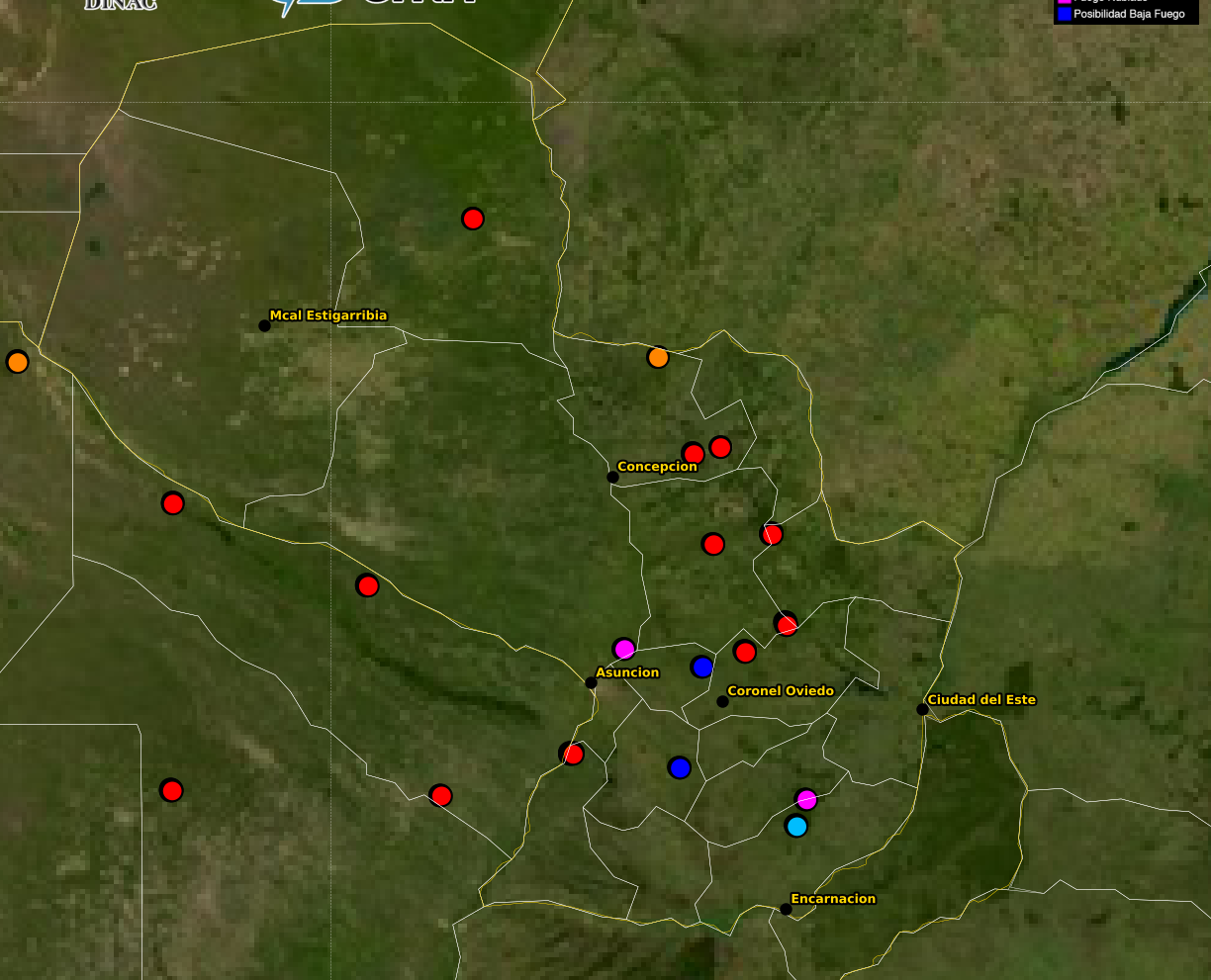
Task: Click the Asuncion city dot
Action: [591, 682]
